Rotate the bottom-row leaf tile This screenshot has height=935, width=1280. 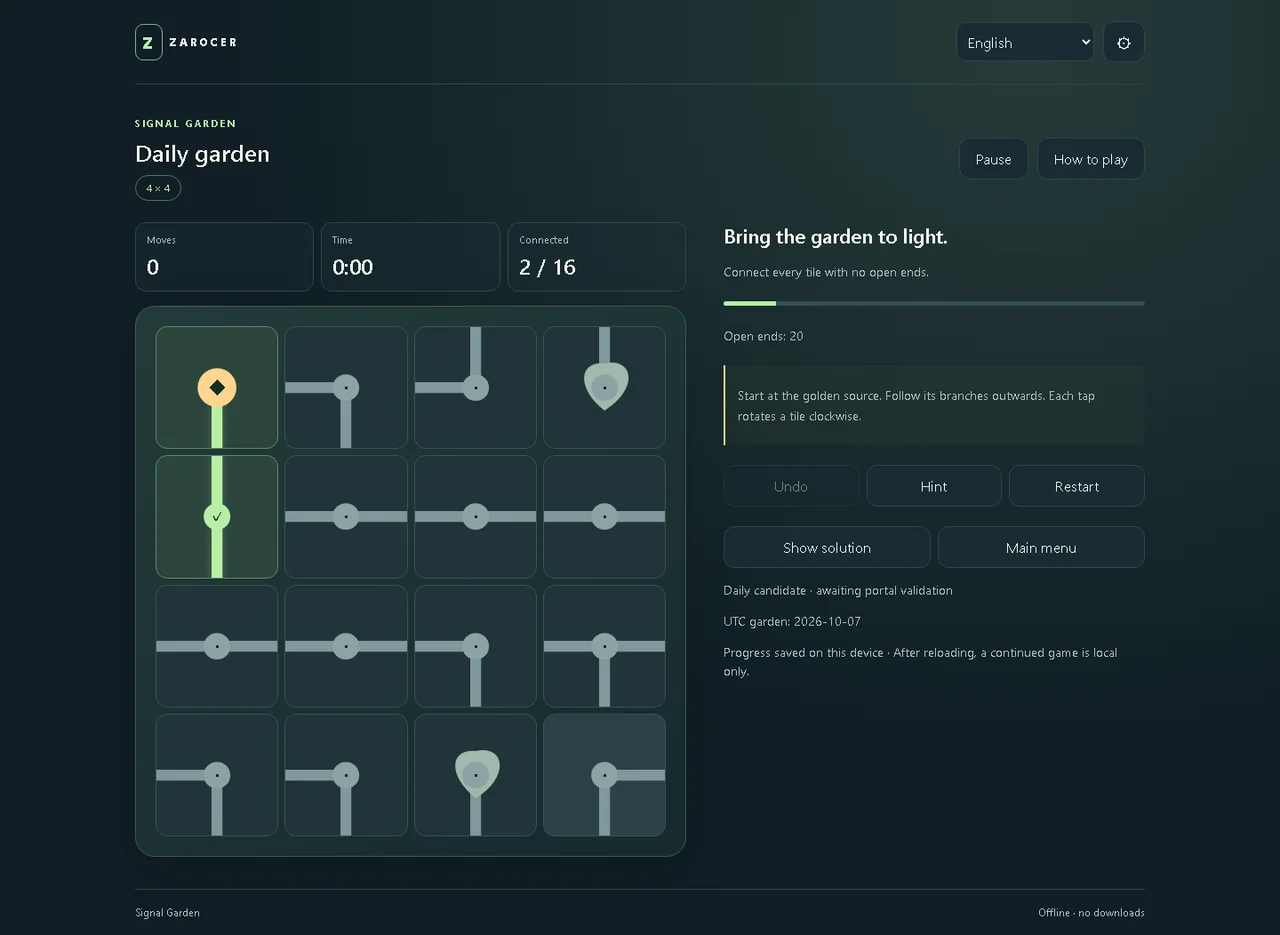475,775
